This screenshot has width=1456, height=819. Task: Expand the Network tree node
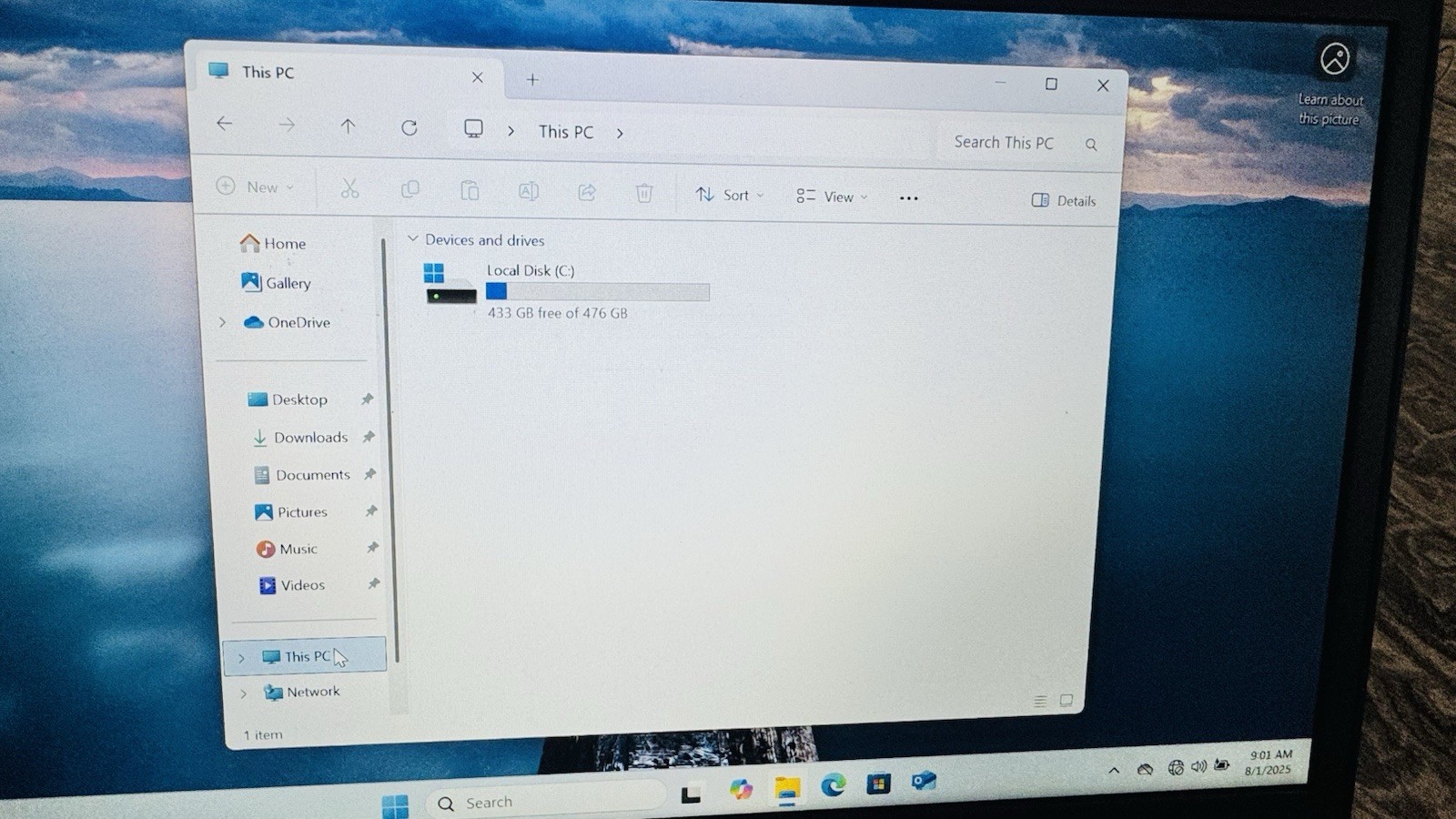coord(243,693)
